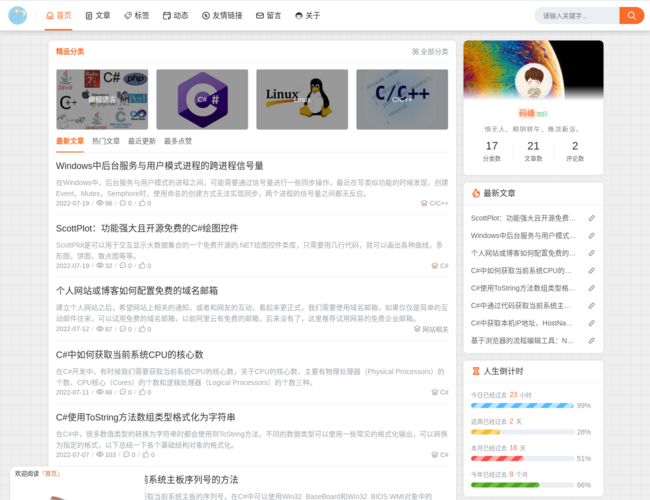Open the 留言 guestbook menu item
Screen dimensions: 650x500
pos(268,16)
